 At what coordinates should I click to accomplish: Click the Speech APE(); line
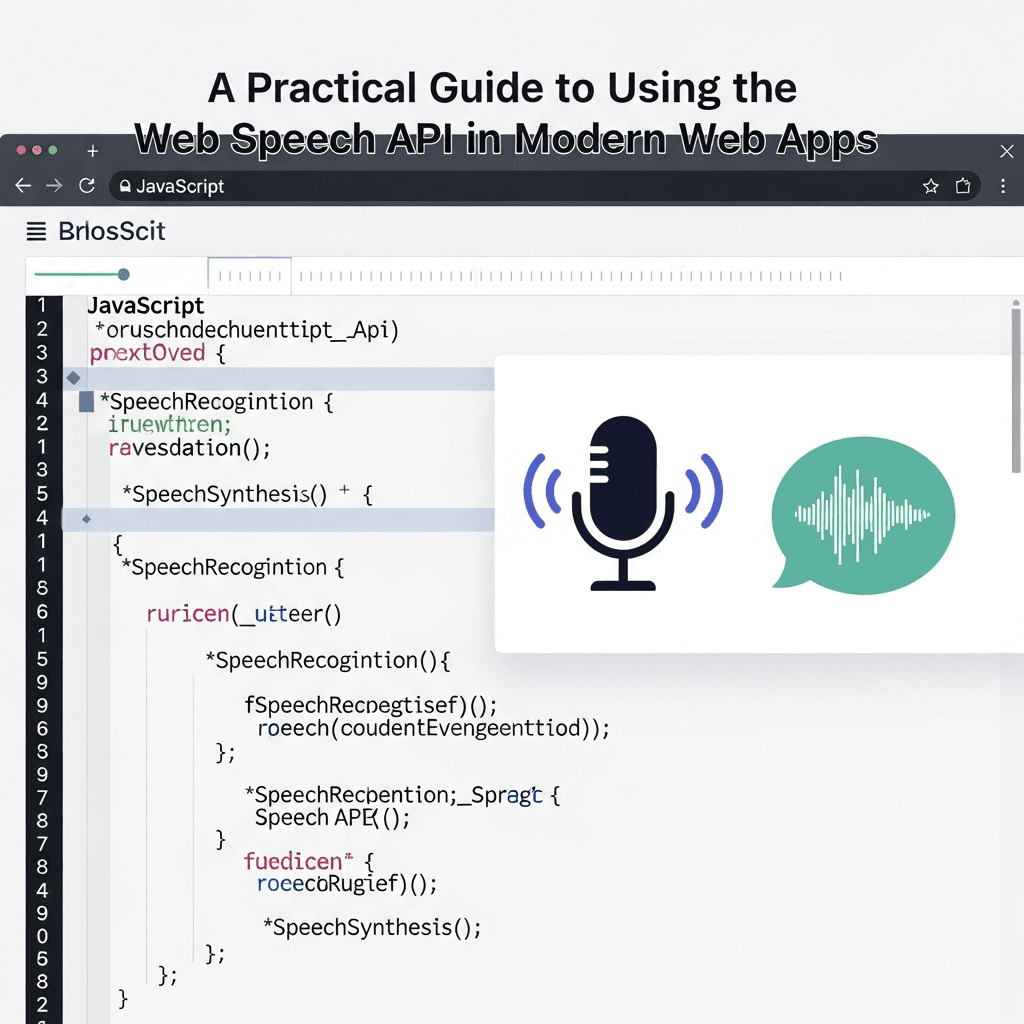(332, 818)
